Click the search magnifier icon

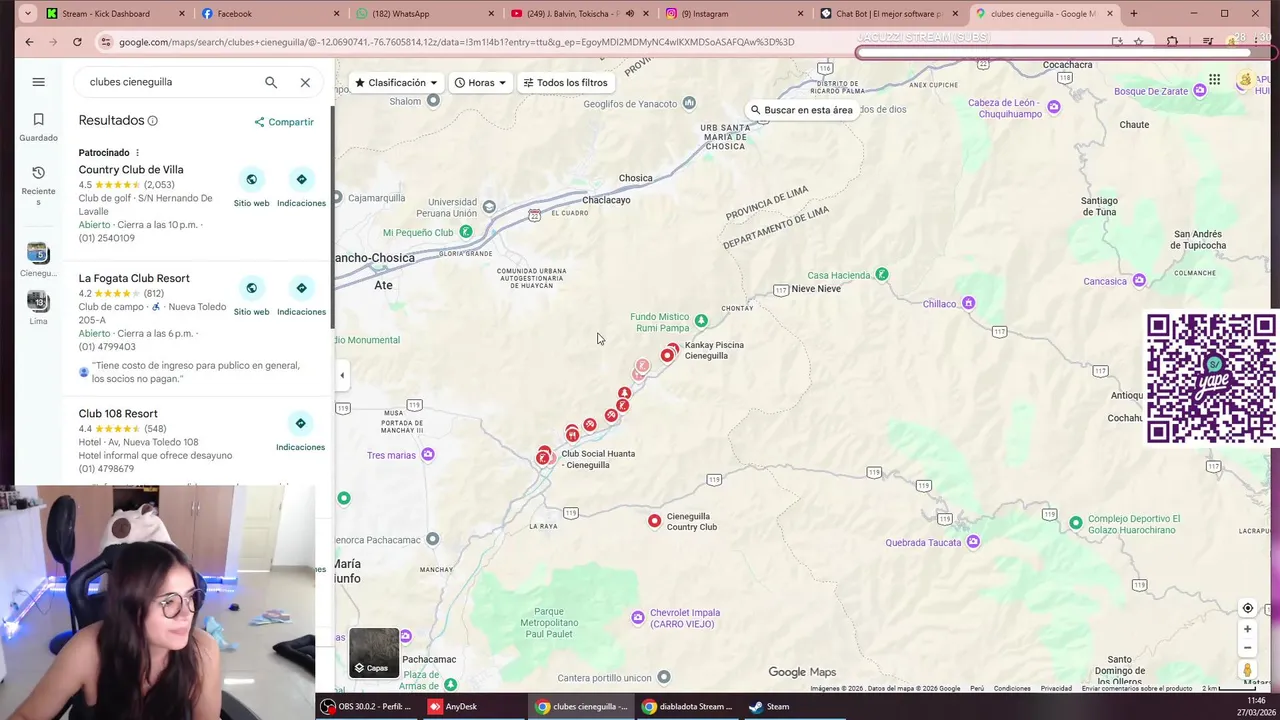click(x=271, y=82)
